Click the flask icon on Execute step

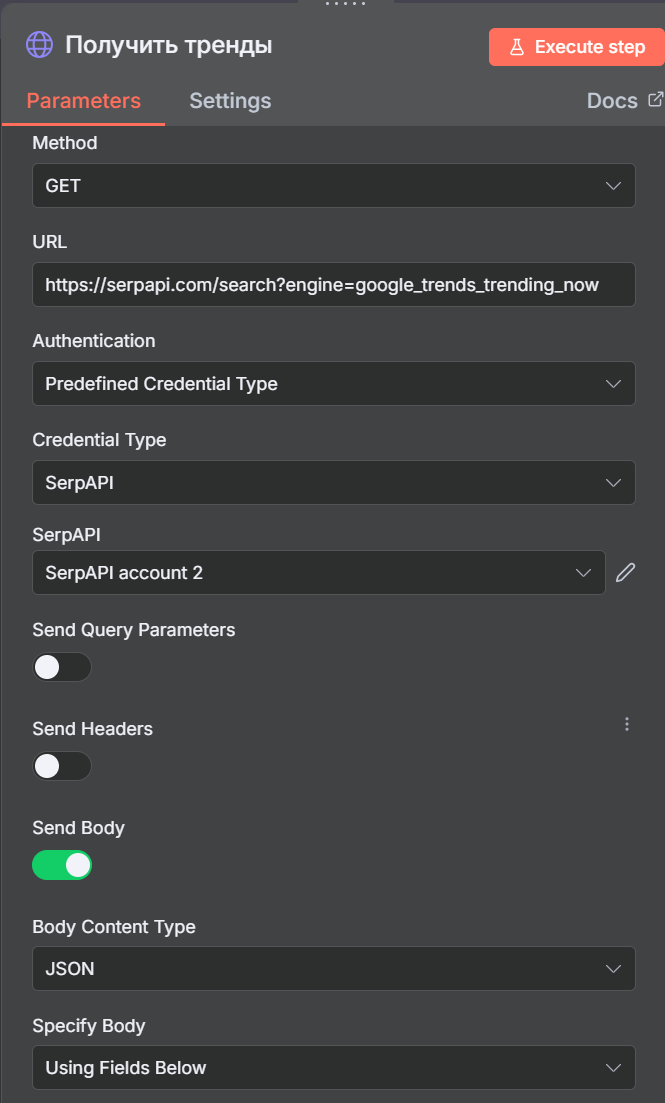click(x=517, y=47)
